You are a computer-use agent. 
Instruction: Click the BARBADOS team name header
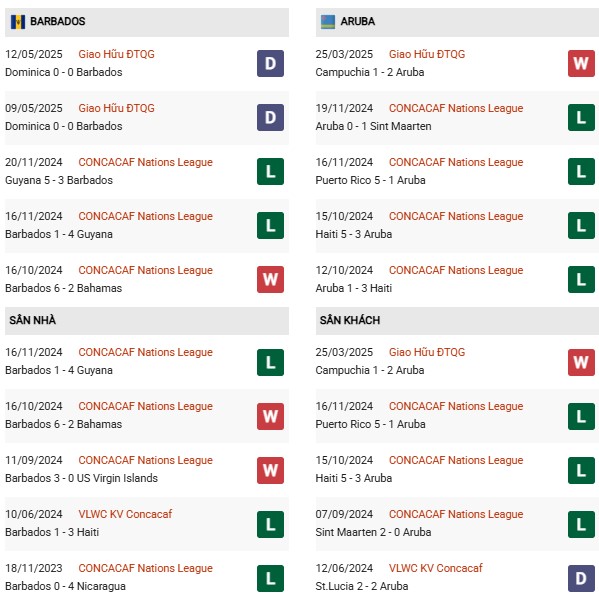(x=57, y=21)
